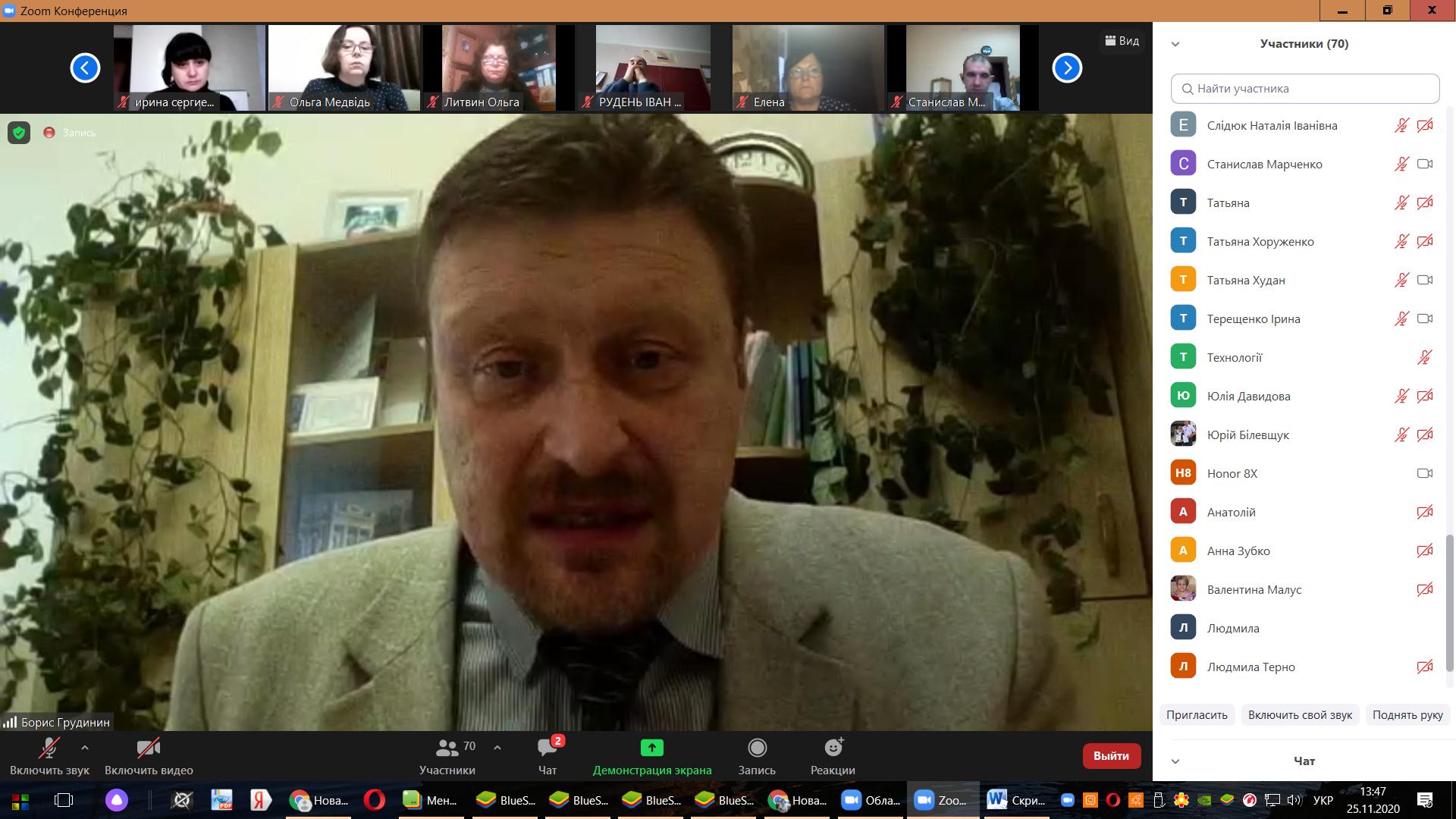Screen dimensions: 1456x819
Task: Collapse the Участники panel chevron
Action: pos(1175,44)
